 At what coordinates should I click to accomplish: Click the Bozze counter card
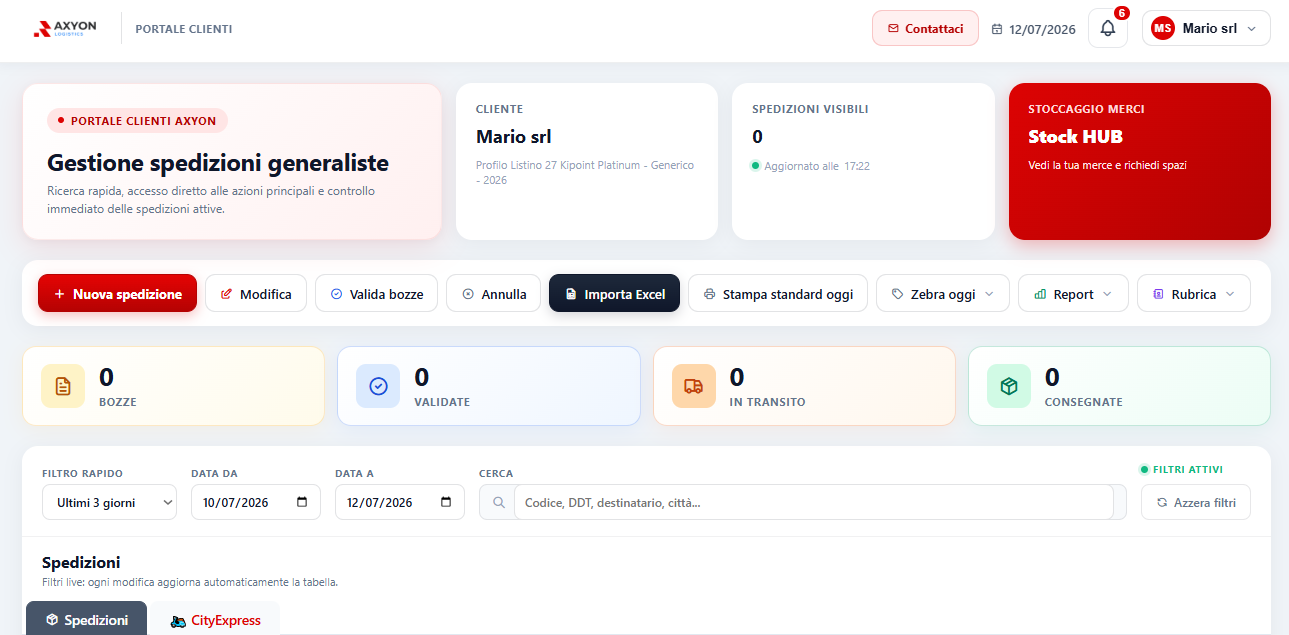coord(174,386)
